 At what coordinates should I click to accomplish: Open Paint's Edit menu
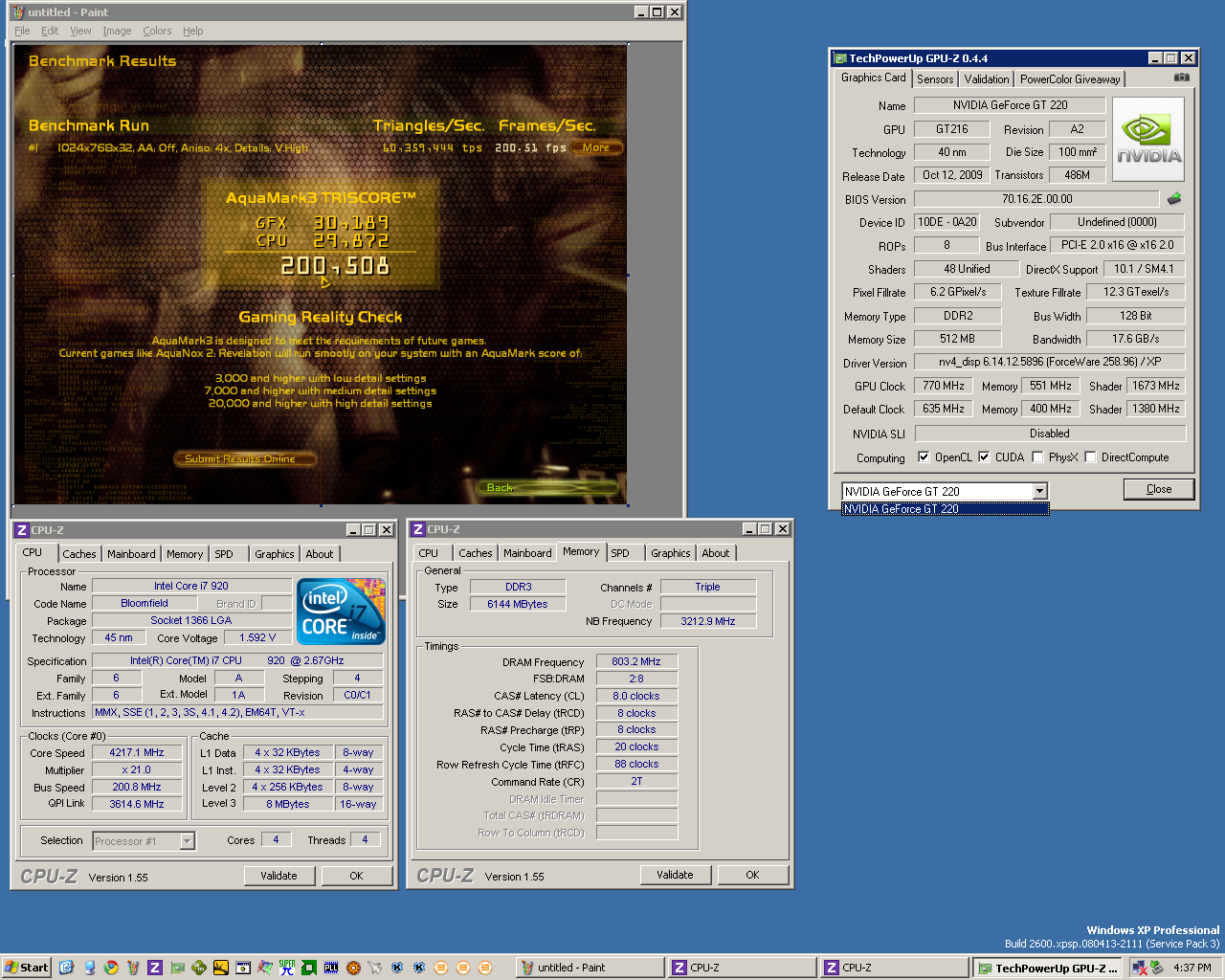tap(50, 31)
